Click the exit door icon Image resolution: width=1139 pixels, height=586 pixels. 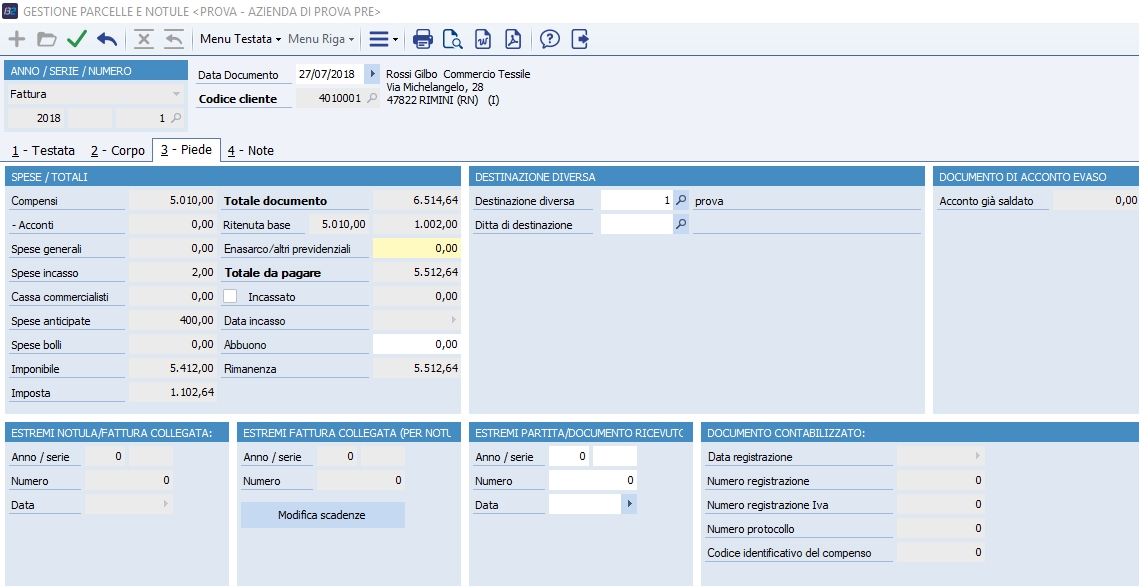coord(580,39)
